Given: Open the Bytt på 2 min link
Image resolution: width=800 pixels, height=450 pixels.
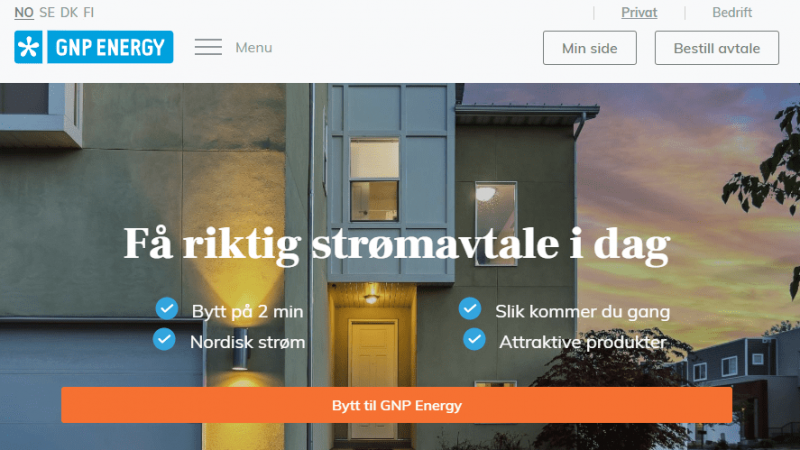Looking at the screenshot, I should (x=247, y=312).
